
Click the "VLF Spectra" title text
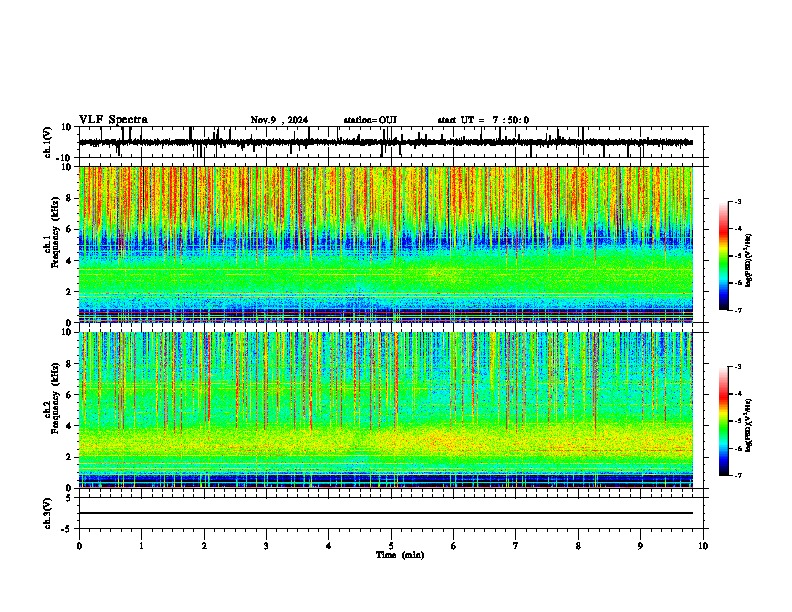[113, 119]
